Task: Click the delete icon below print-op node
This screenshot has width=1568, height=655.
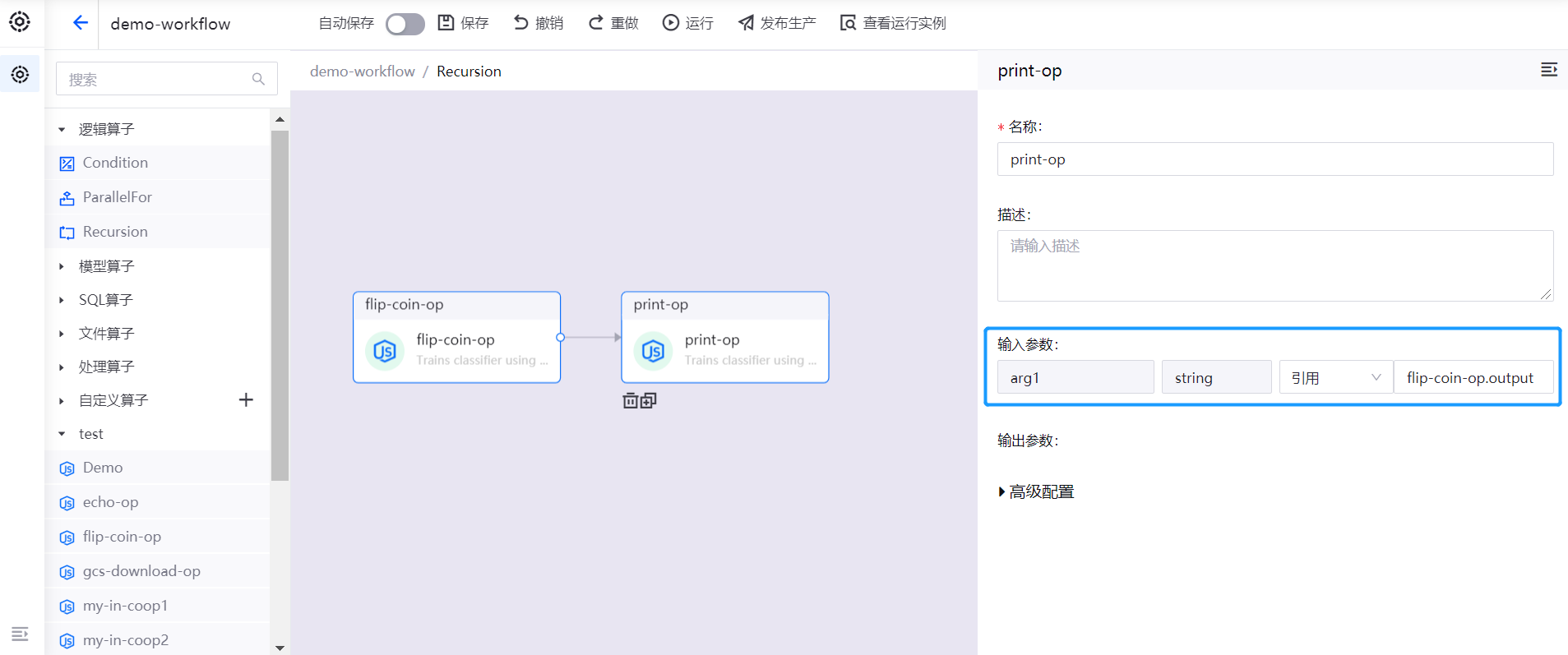Action: pos(631,400)
